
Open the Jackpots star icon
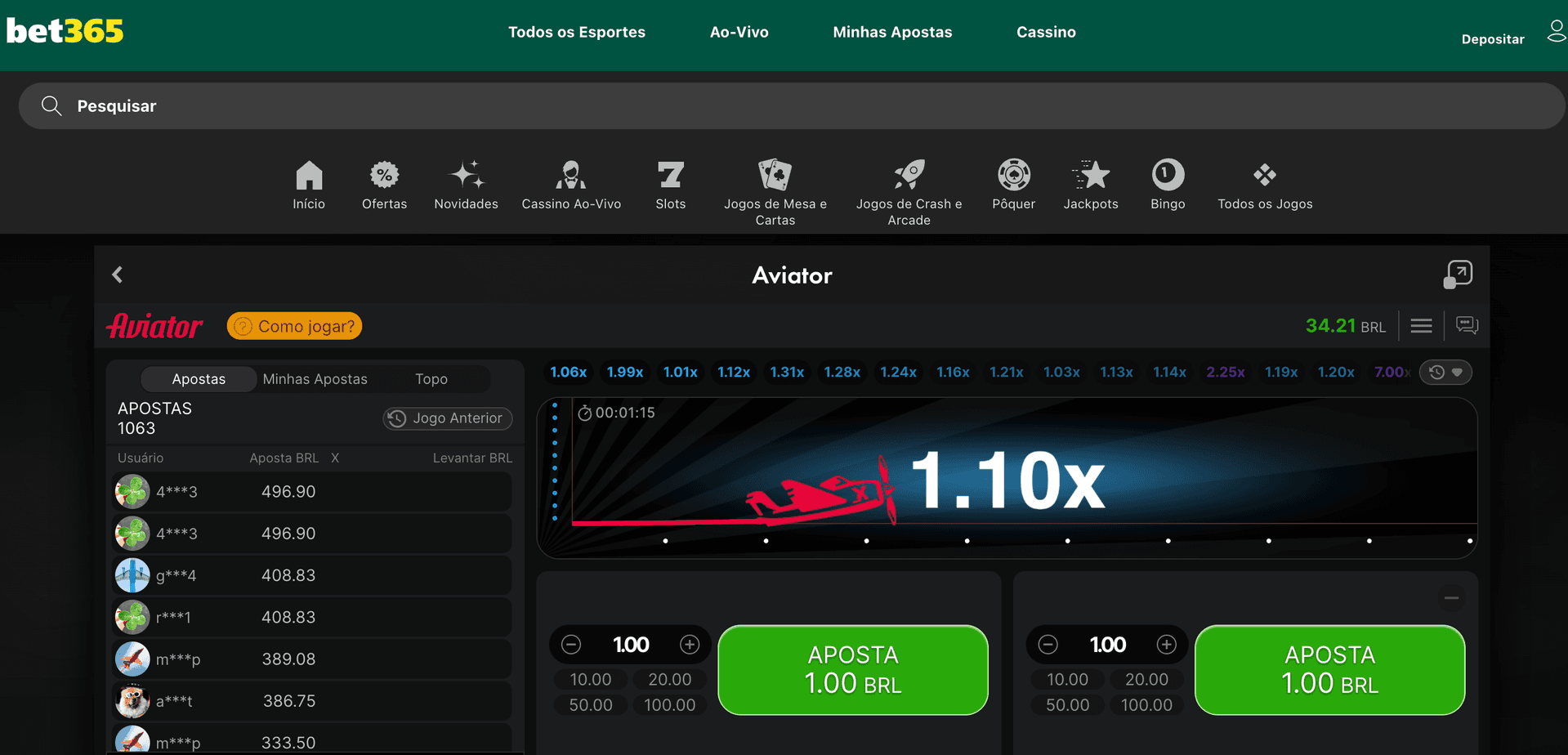(1091, 175)
